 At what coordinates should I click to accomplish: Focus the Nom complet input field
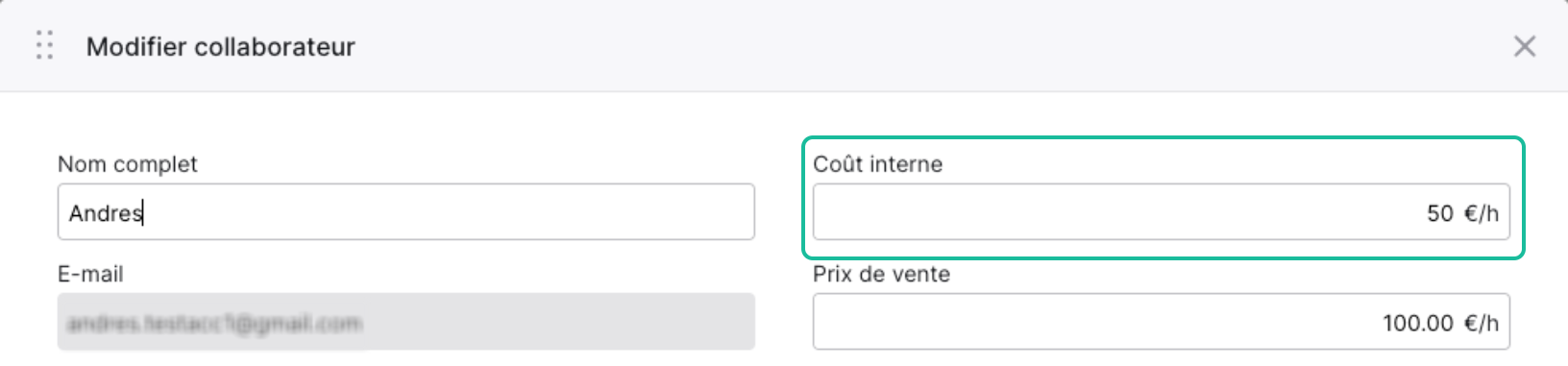[405, 212]
